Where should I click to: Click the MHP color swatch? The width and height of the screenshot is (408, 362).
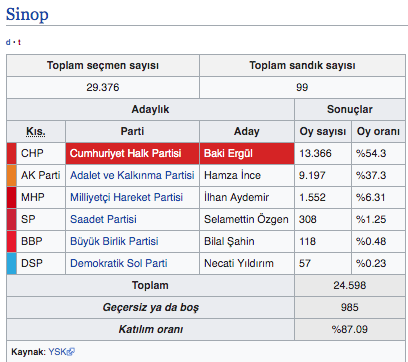pyautogui.click(x=12, y=197)
